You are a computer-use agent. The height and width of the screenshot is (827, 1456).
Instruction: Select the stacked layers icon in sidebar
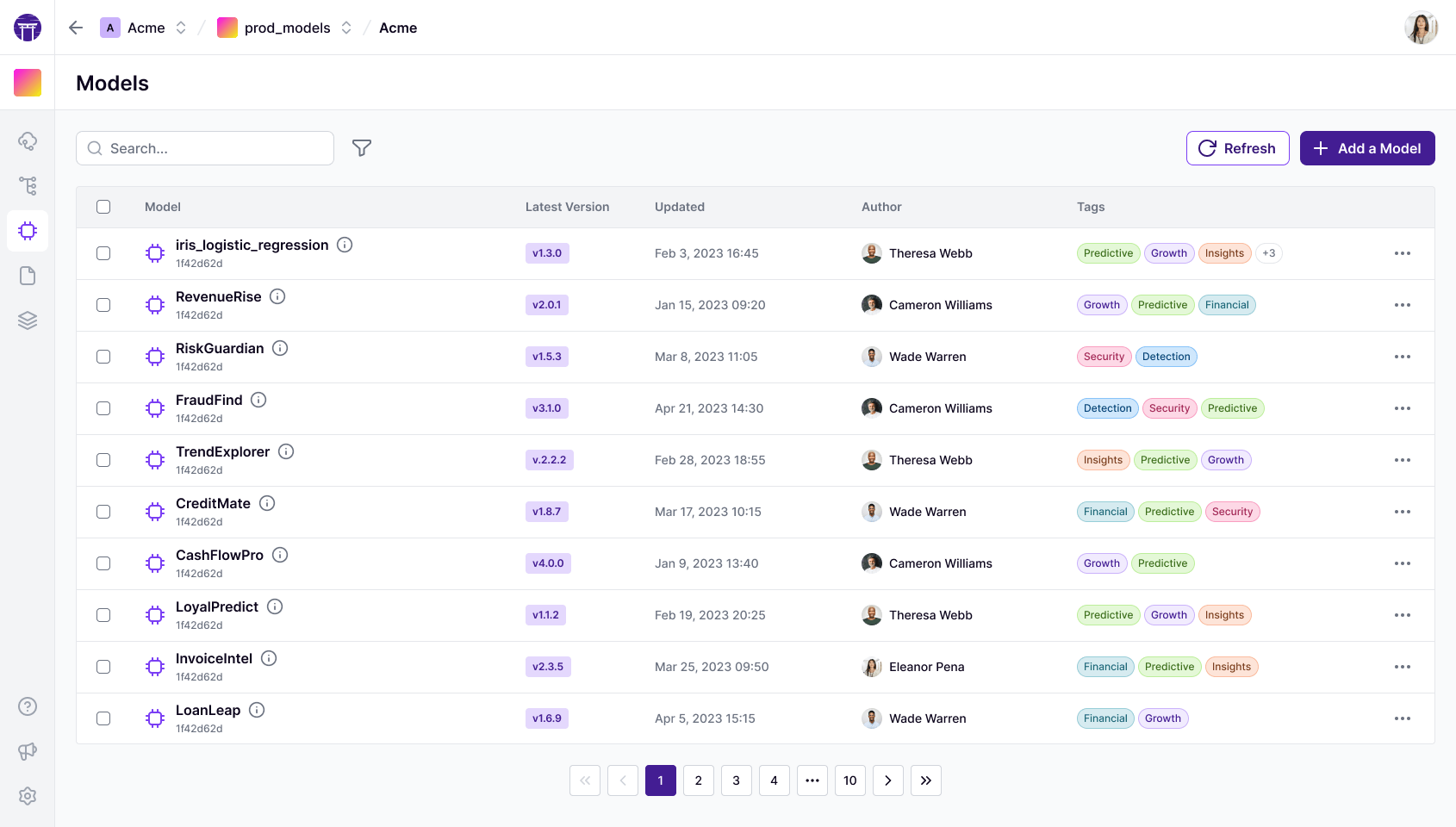point(27,320)
